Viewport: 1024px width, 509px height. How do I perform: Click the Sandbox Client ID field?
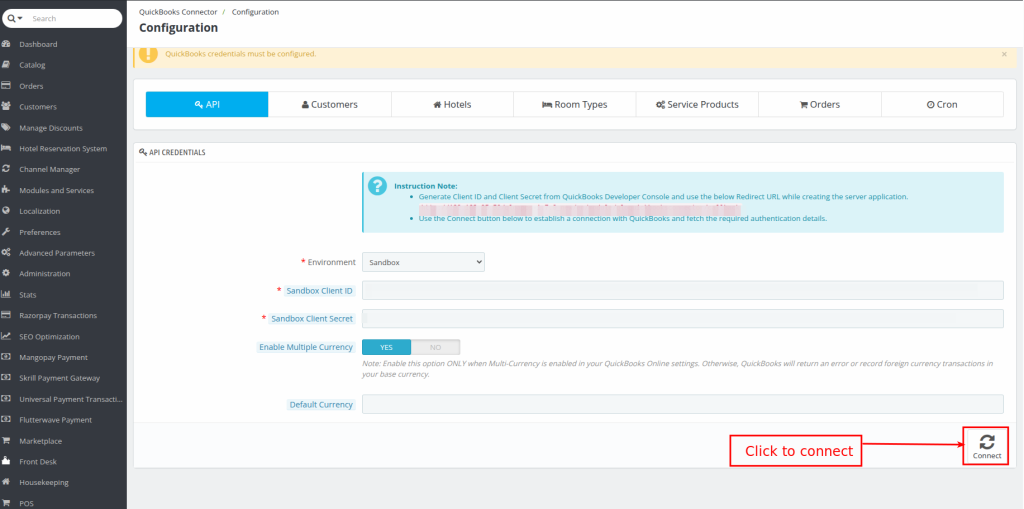[x=682, y=290]
